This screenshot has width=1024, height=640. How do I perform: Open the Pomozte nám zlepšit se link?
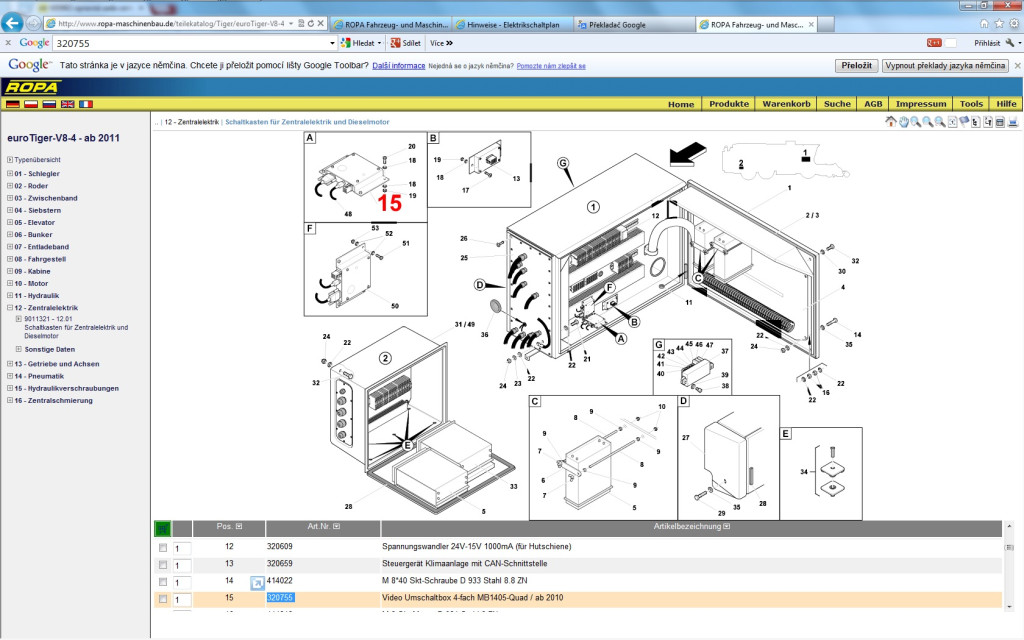point(551,66)
